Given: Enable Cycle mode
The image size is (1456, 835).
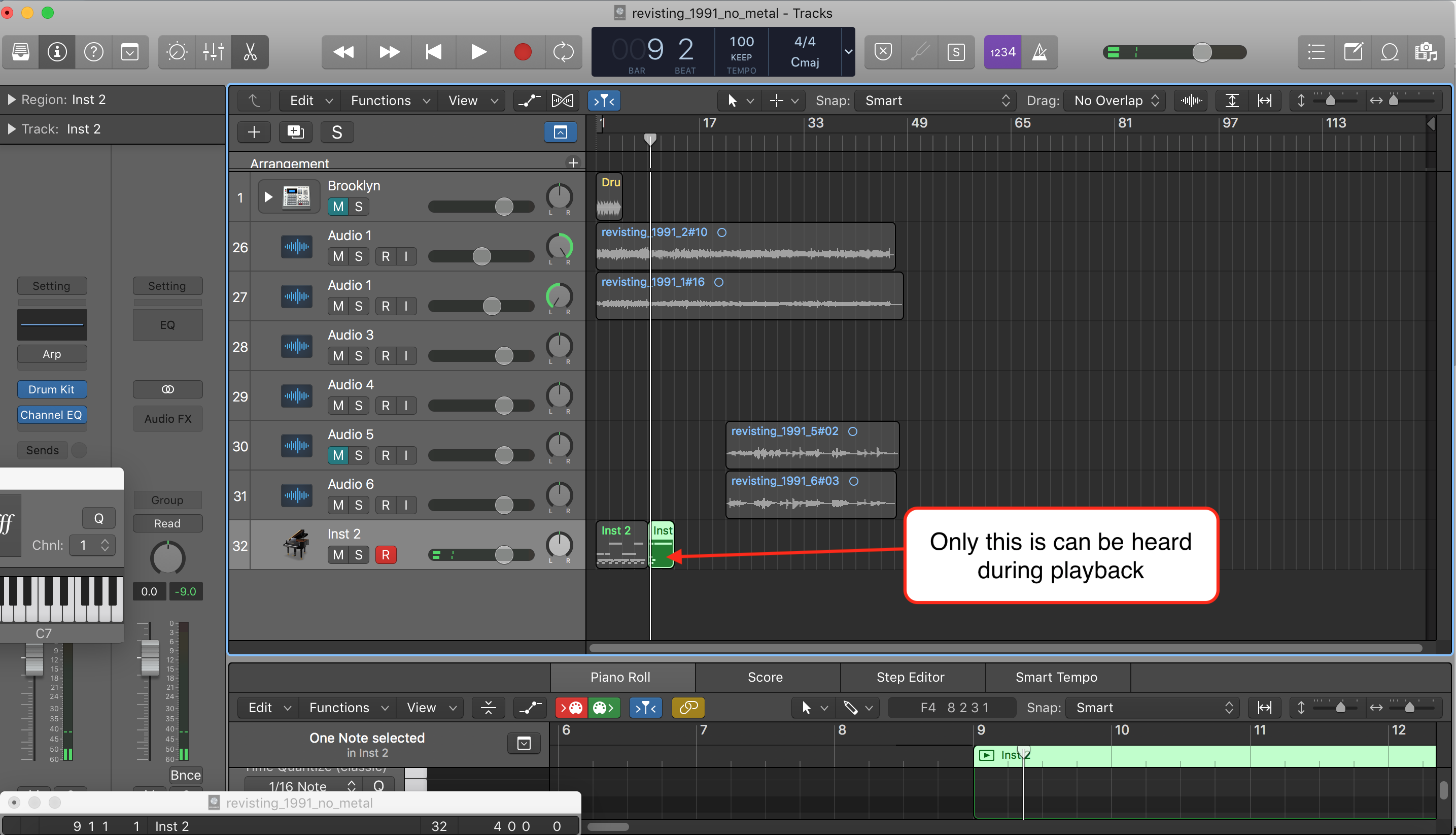Looking at the screenshot, I should tap(563, 52).
